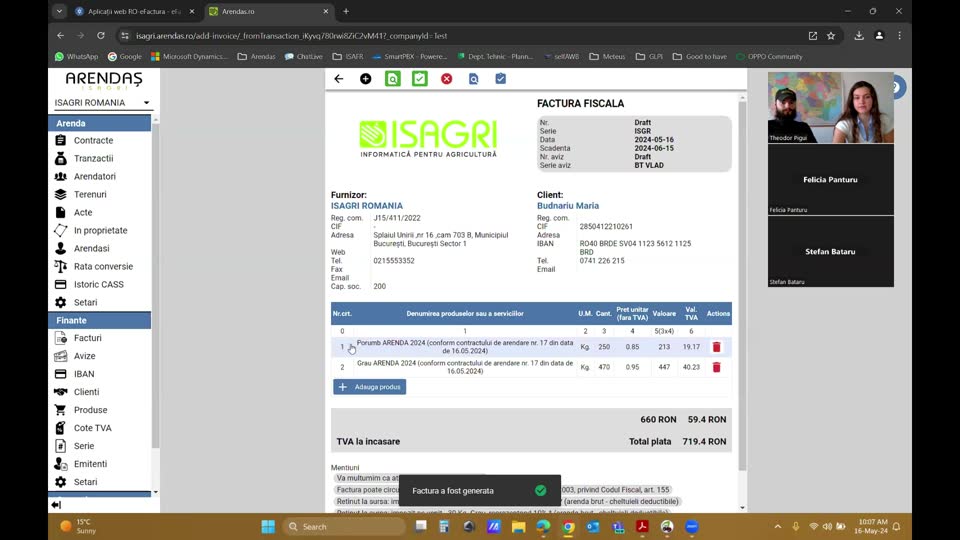Click the Theodor Pigui video thumbnail
This screenshot has width=960, height=540.
coord(830,107)
